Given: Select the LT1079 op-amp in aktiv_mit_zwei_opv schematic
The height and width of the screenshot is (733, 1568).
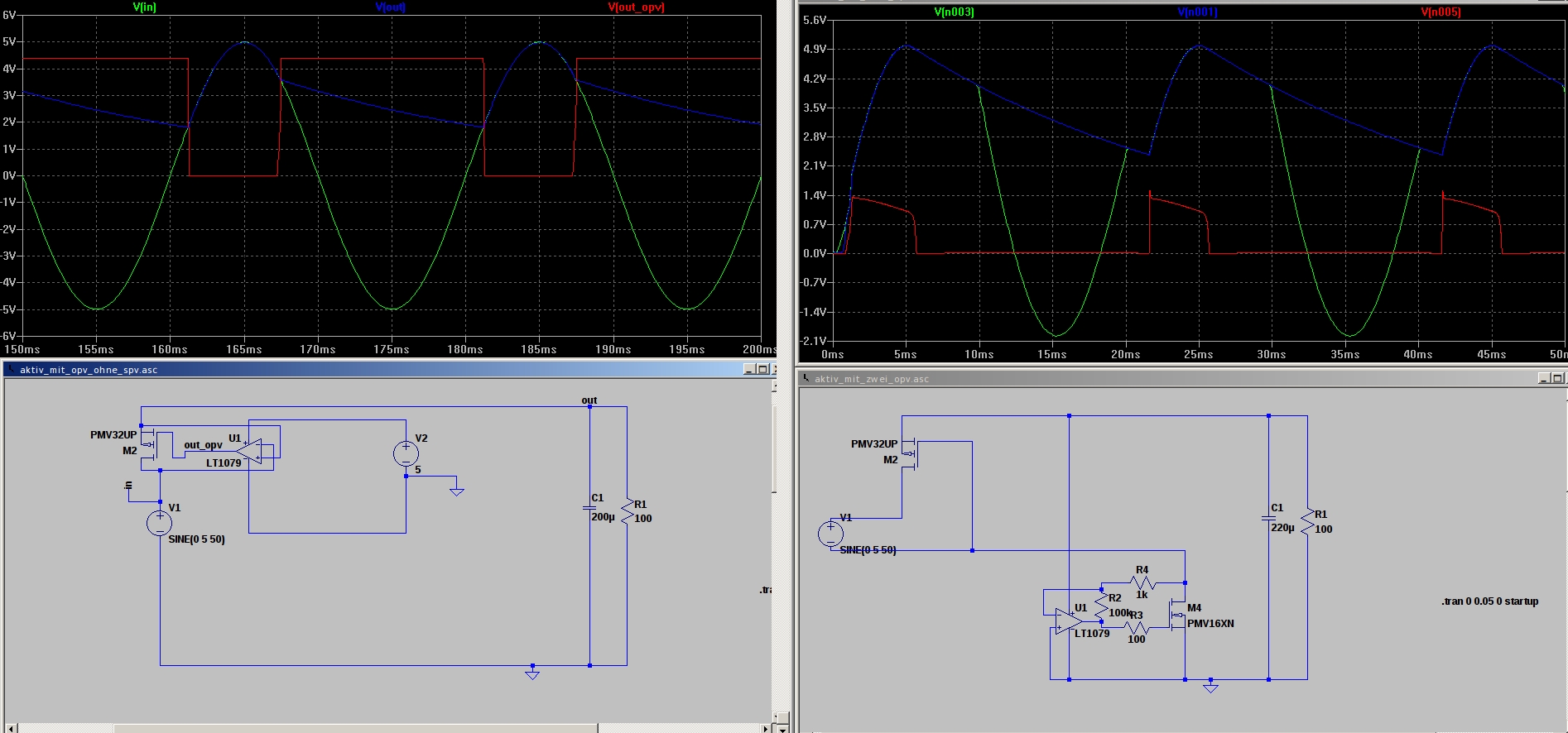Looking at the screenshot, I should (x=1069, y=620).
